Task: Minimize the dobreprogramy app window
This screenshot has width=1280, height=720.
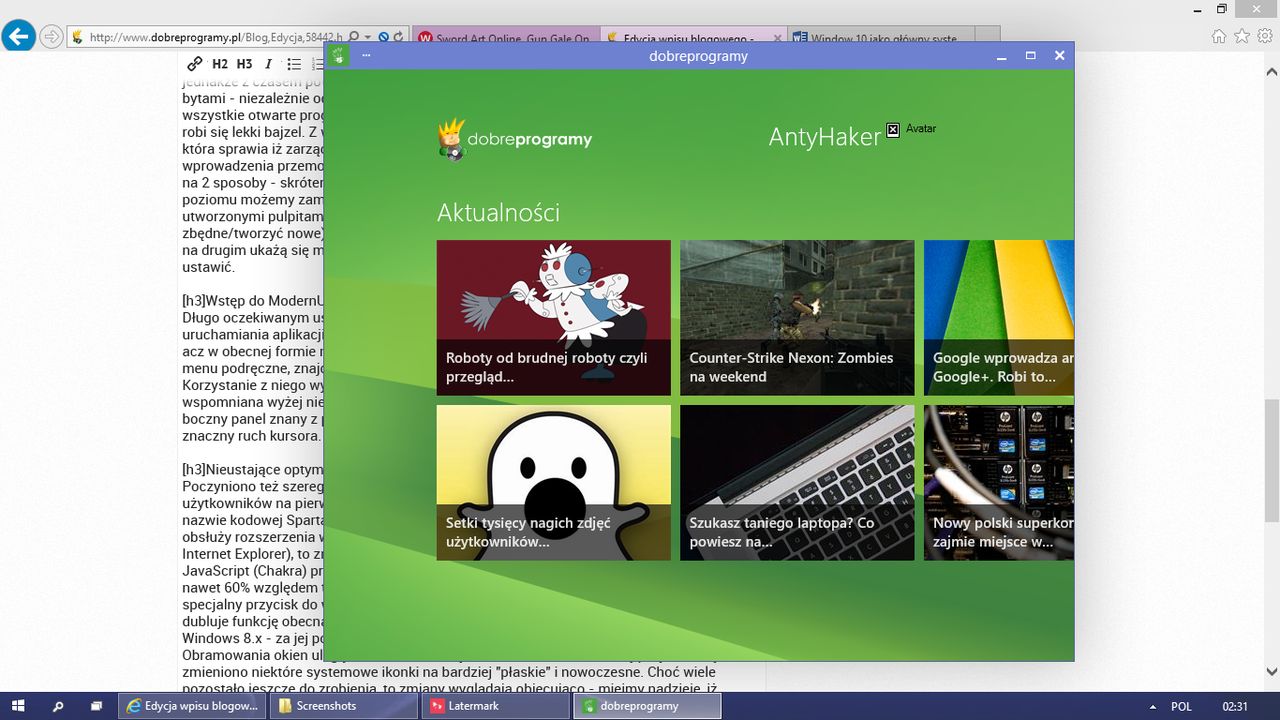Action: tap(1001, 56)
